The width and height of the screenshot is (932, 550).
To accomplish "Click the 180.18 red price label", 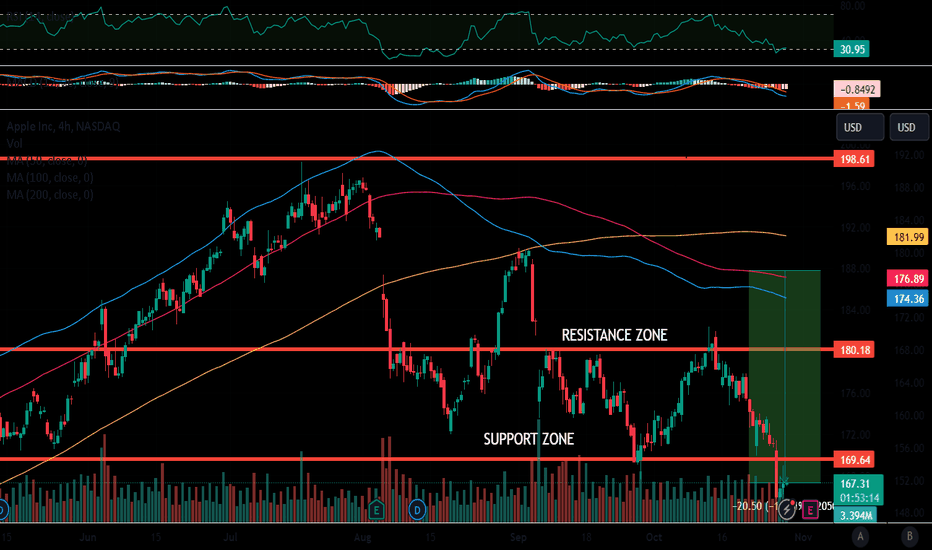I will [854, 350].
